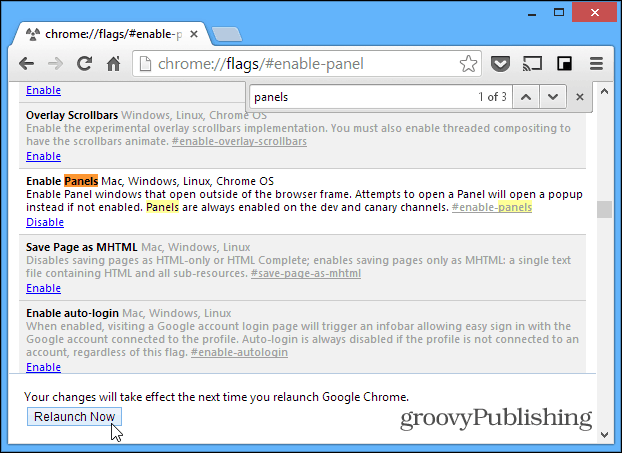Click the 'Enable auto-login' title

pos(72,313)
